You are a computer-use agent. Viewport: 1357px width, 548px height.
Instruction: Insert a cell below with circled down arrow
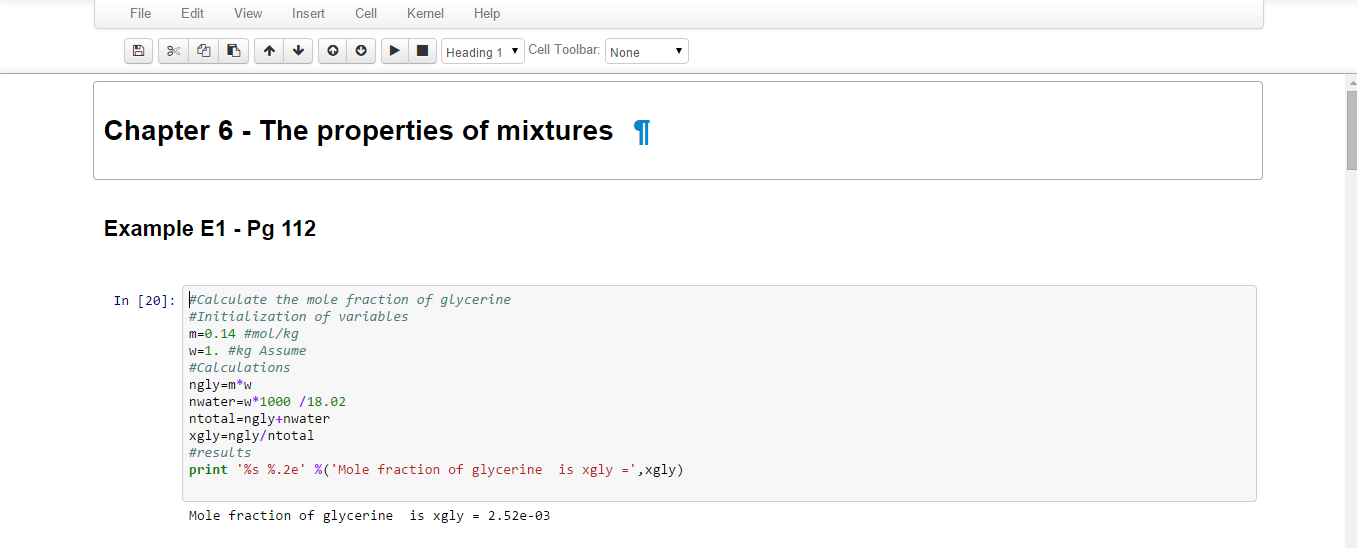point(361,51)
